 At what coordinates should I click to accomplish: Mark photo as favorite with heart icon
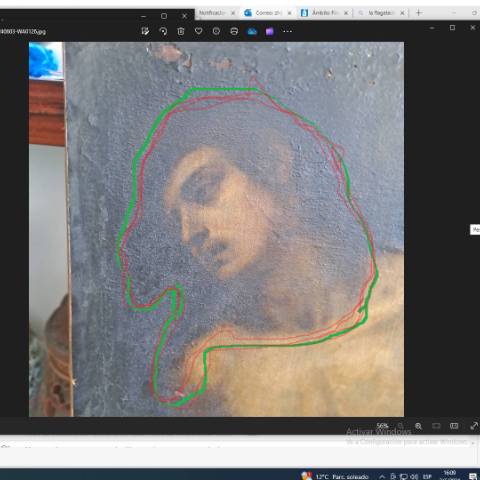(199, 31)
